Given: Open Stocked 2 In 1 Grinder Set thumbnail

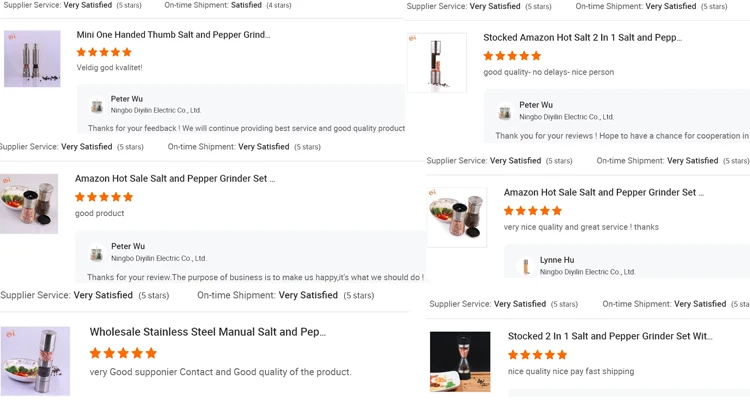Looking at the screenshot, I should 460,361.
